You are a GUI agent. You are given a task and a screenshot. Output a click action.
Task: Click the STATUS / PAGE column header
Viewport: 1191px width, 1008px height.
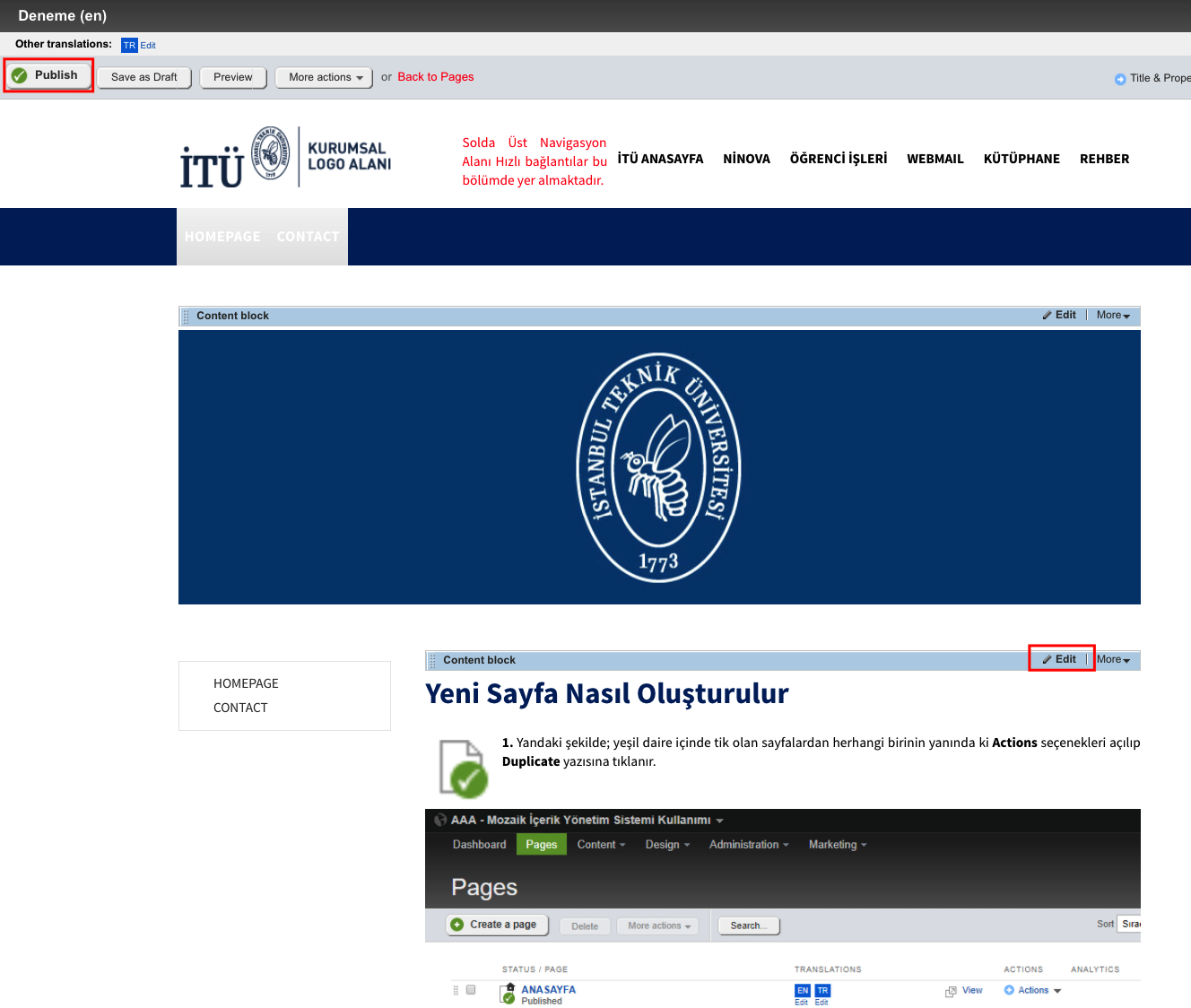tap(535, 969)
